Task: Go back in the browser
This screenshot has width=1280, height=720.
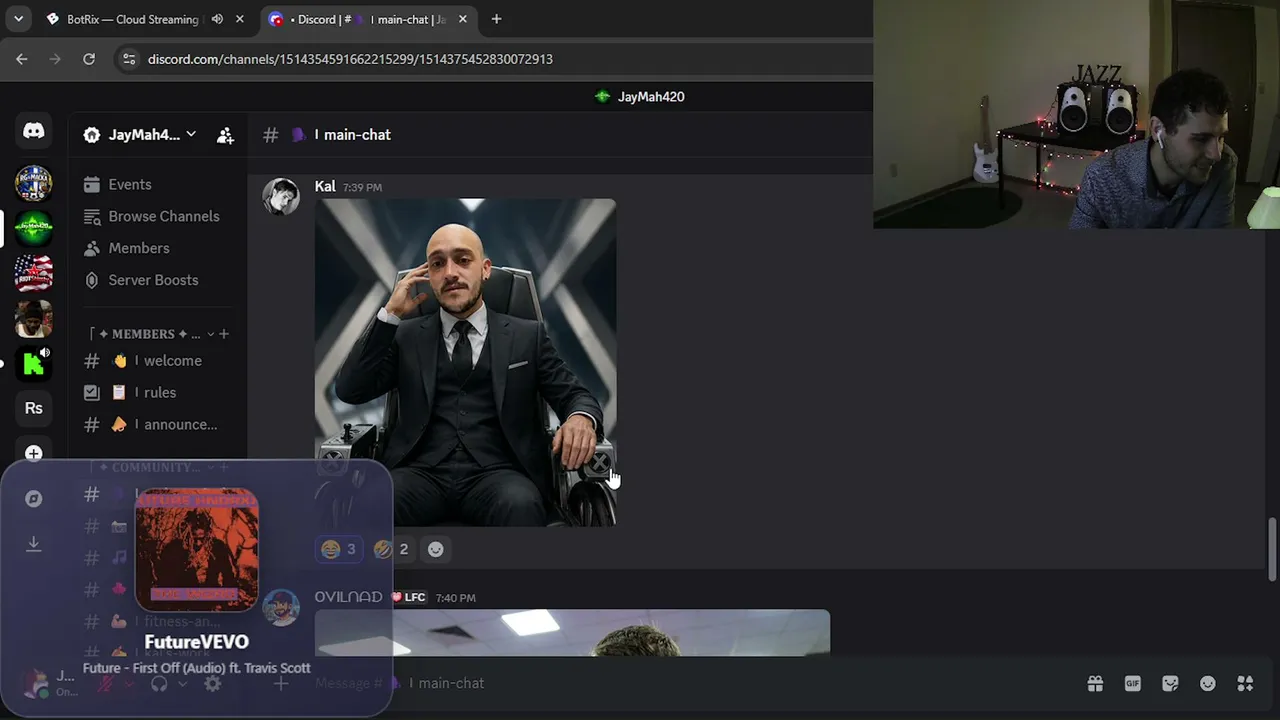Action: [x=22, y=59]
